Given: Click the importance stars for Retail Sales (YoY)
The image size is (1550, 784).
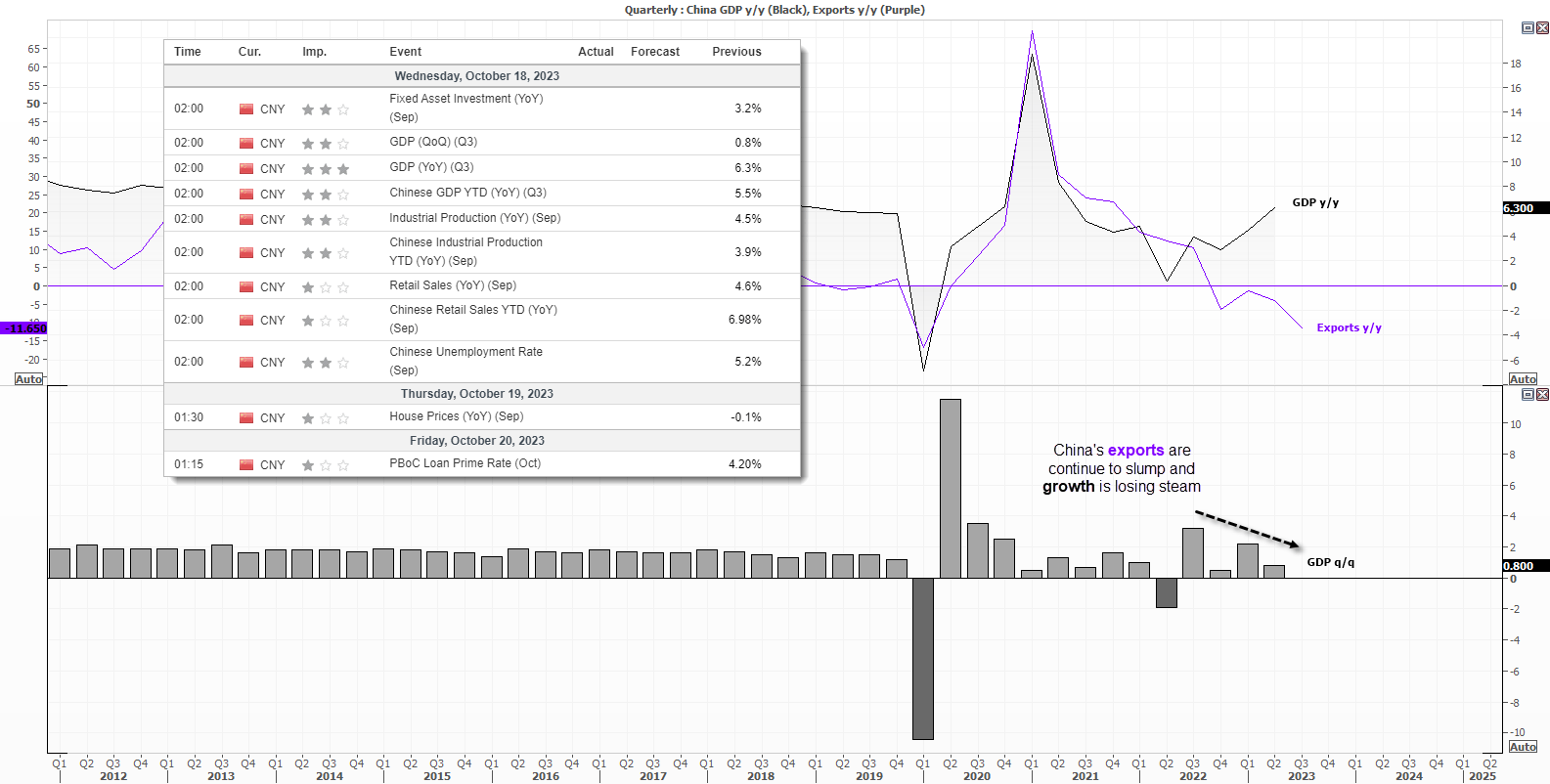Looking at the screenshot, I should [325, 287].
